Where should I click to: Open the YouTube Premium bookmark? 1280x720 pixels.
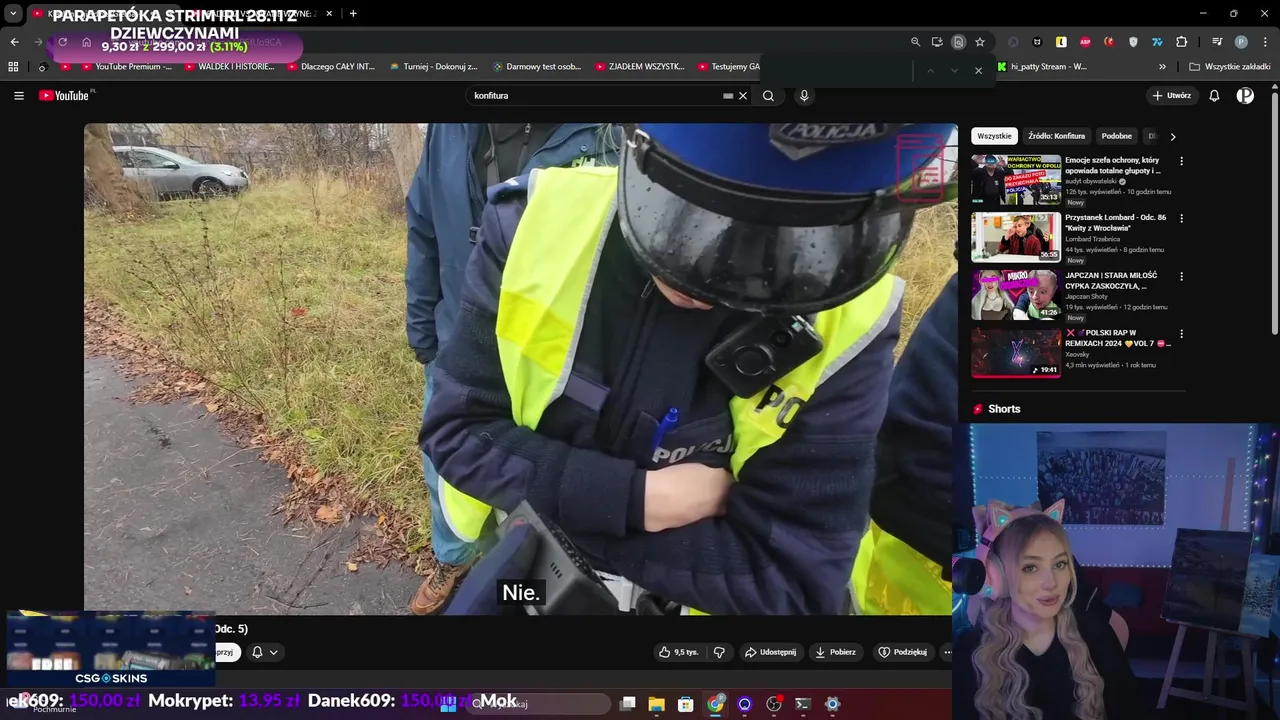tap(126, 67)
